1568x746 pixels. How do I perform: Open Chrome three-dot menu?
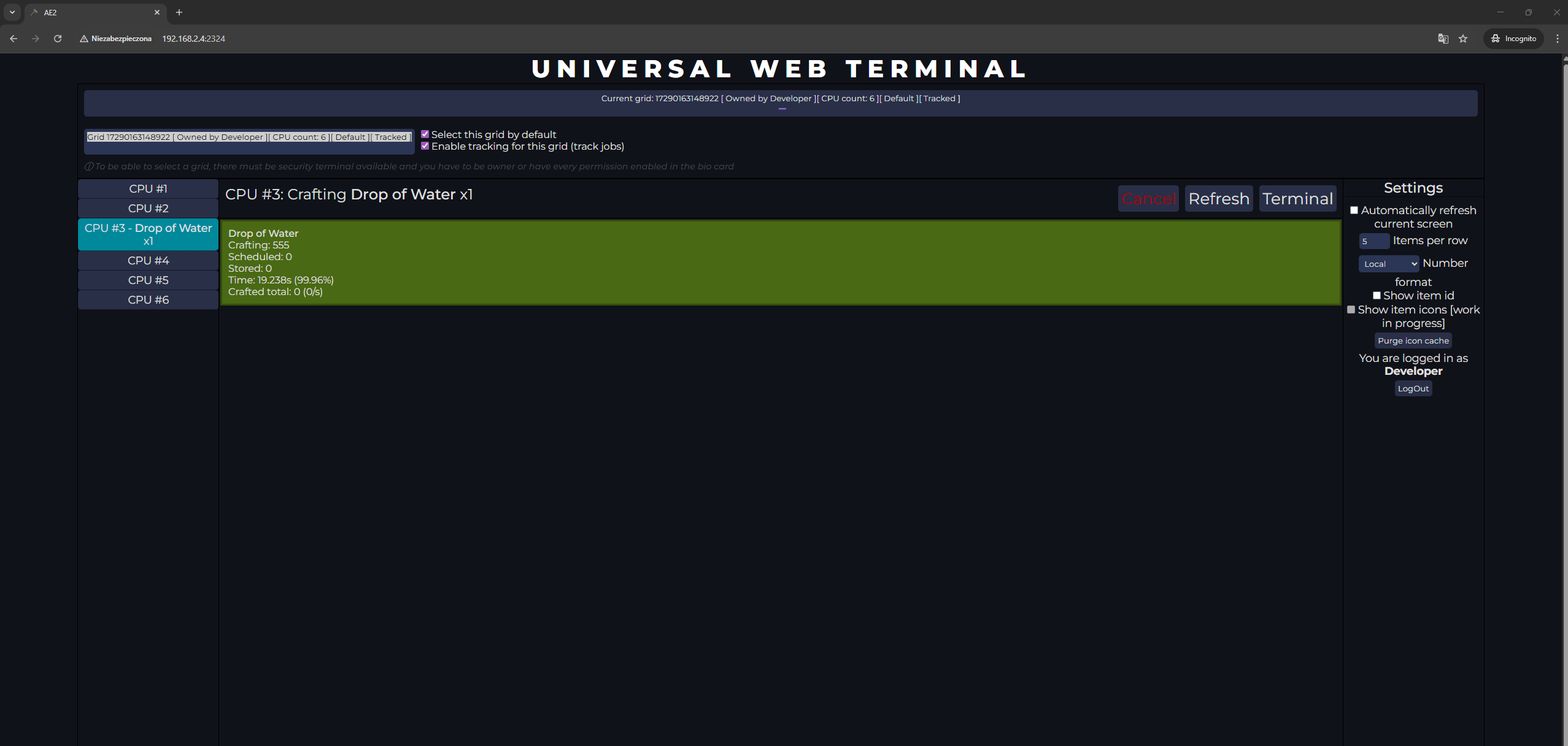1557,39
